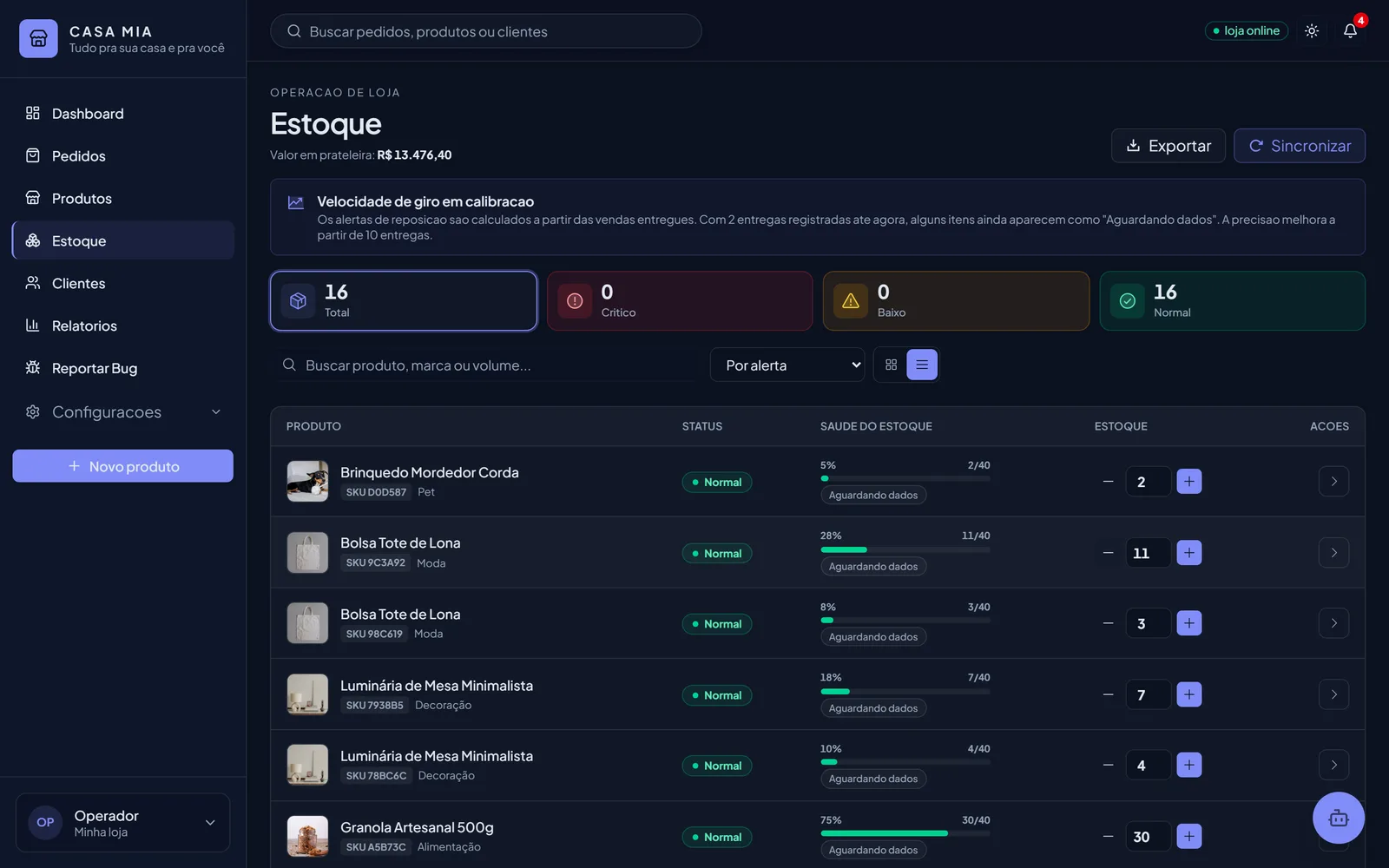Screen dimensions: 1389x868
Task: Open Relatorios in sidebar
Action: (123, 325)
